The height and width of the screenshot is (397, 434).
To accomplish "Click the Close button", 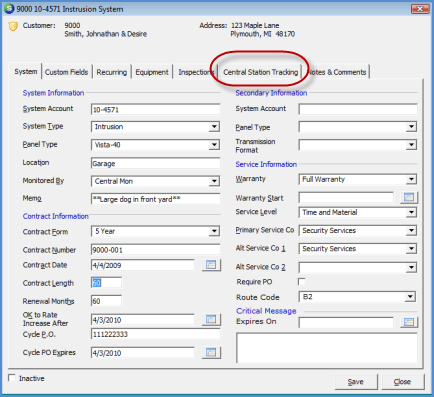I will click(x=402, y=381).
